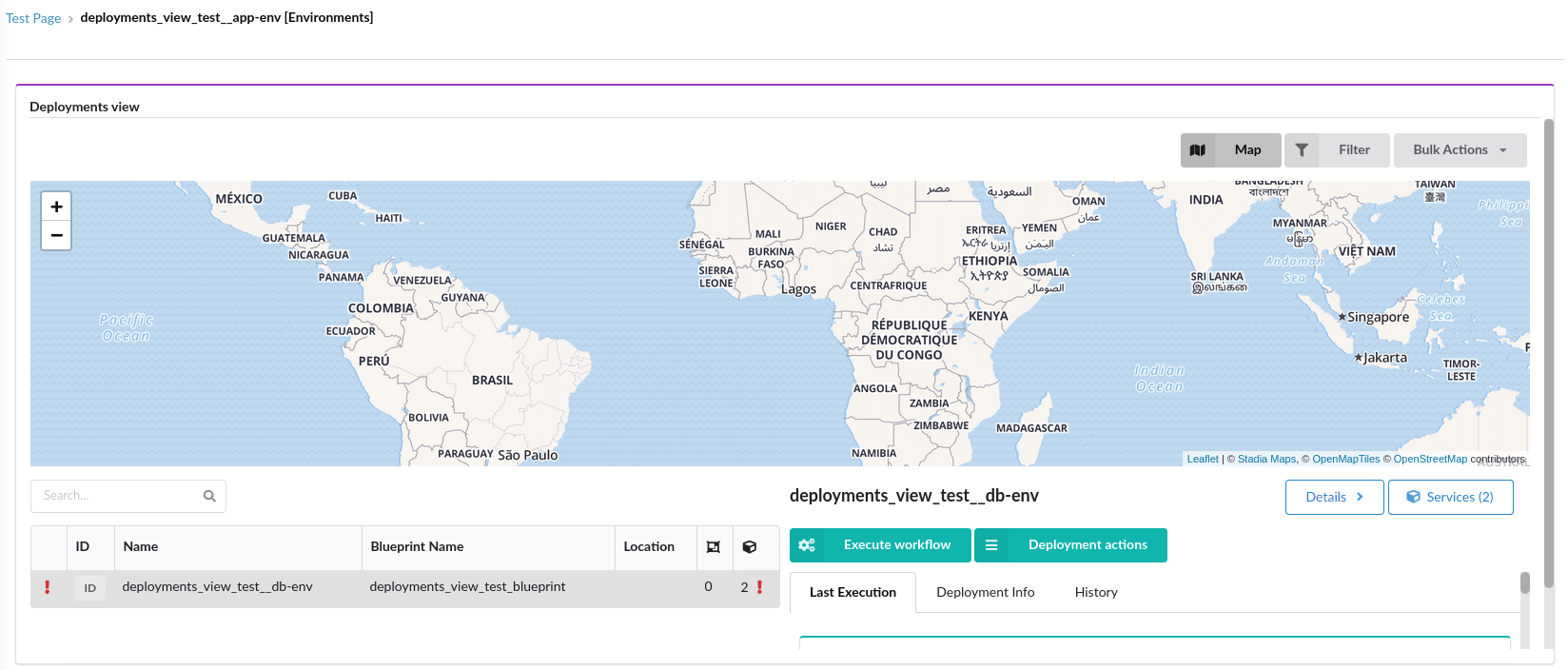
Task: Click the chevron arrow in Details button
Action: point(1360,497)
